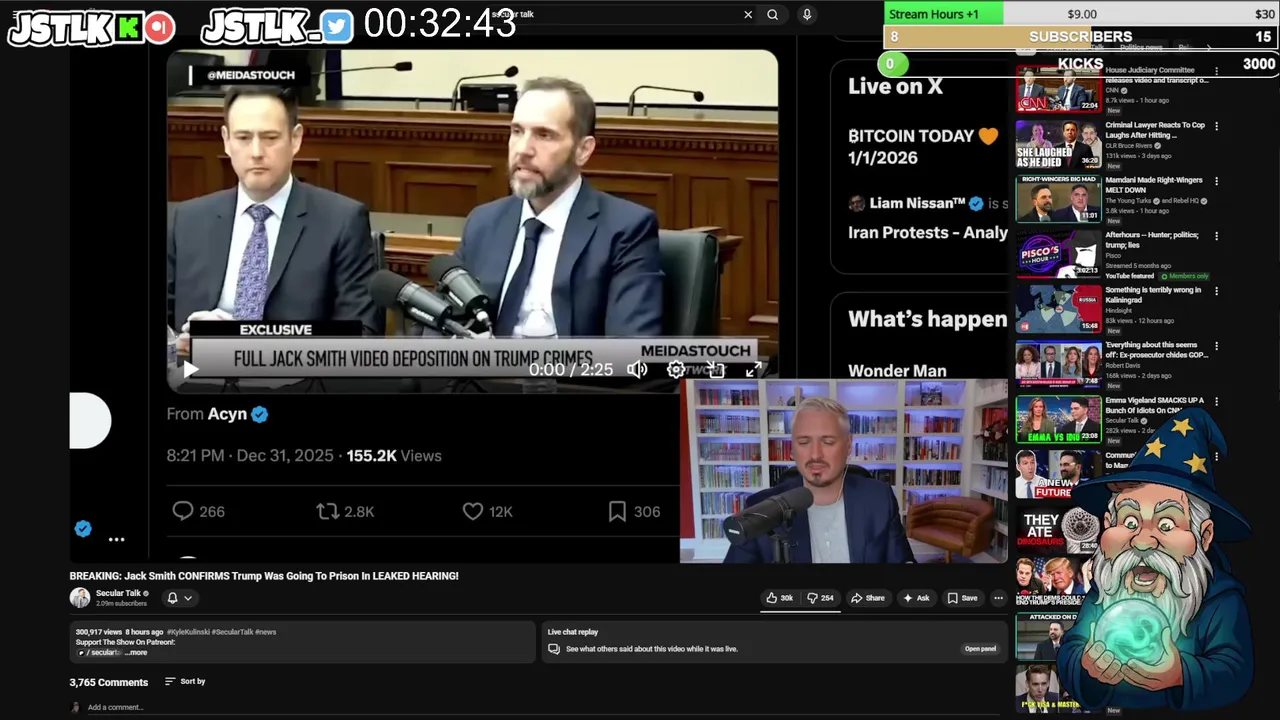Toggle the notification bell for Secular Talk

pyautogui.click(x=172, y=598)
